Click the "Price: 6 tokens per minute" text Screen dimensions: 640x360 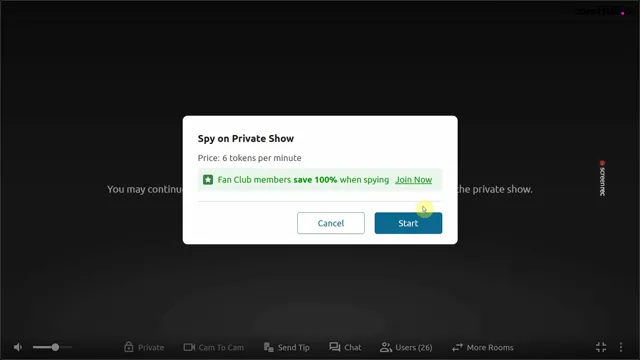249,158
